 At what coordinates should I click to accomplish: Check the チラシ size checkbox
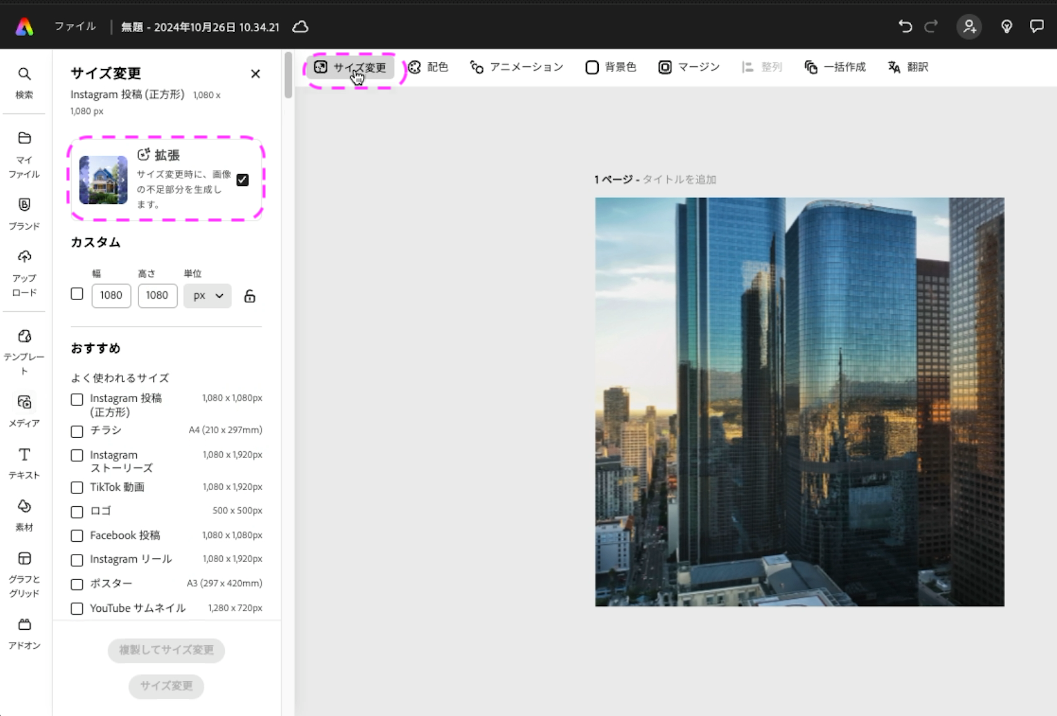pyautogui.click(x=77, y=431)
